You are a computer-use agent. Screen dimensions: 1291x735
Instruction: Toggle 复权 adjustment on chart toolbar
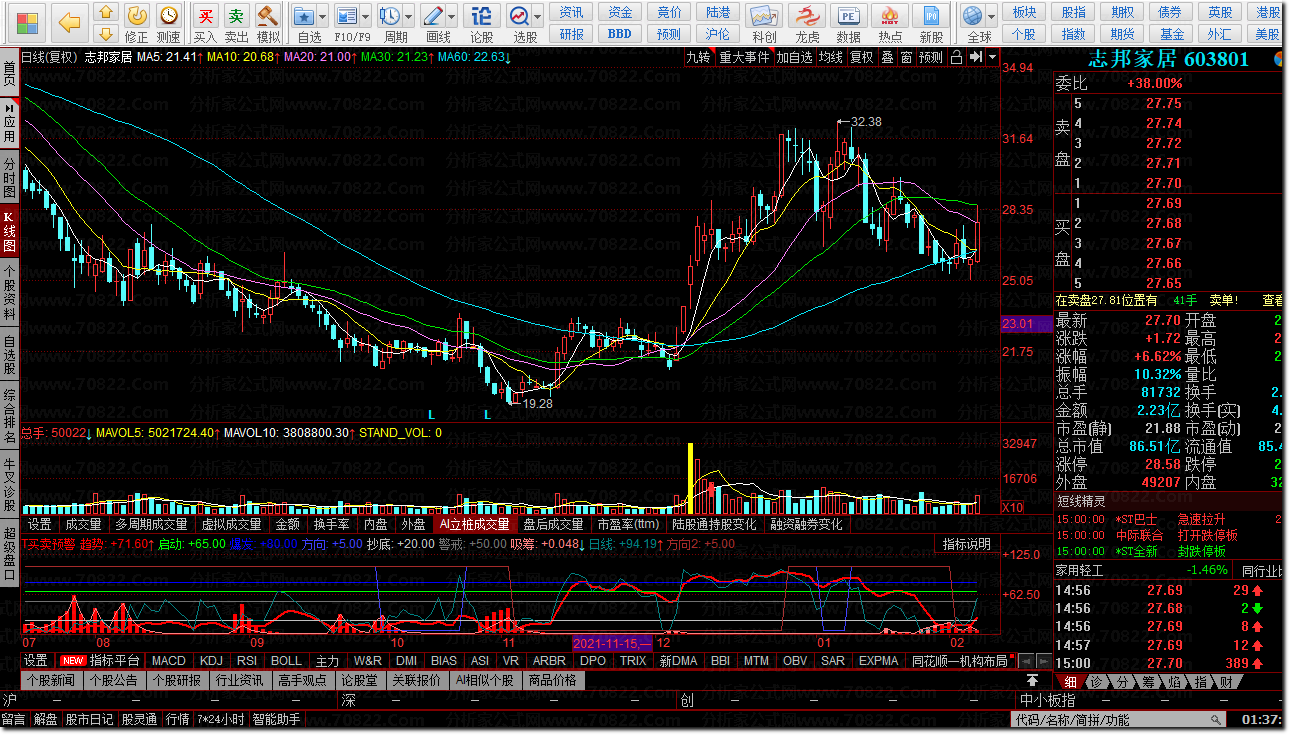[x=861, y=57]
